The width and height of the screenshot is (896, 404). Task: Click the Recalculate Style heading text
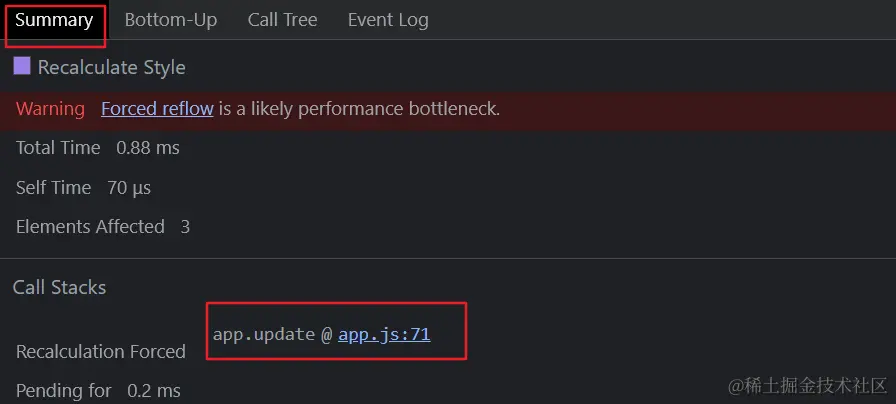(x=111, y=68)
